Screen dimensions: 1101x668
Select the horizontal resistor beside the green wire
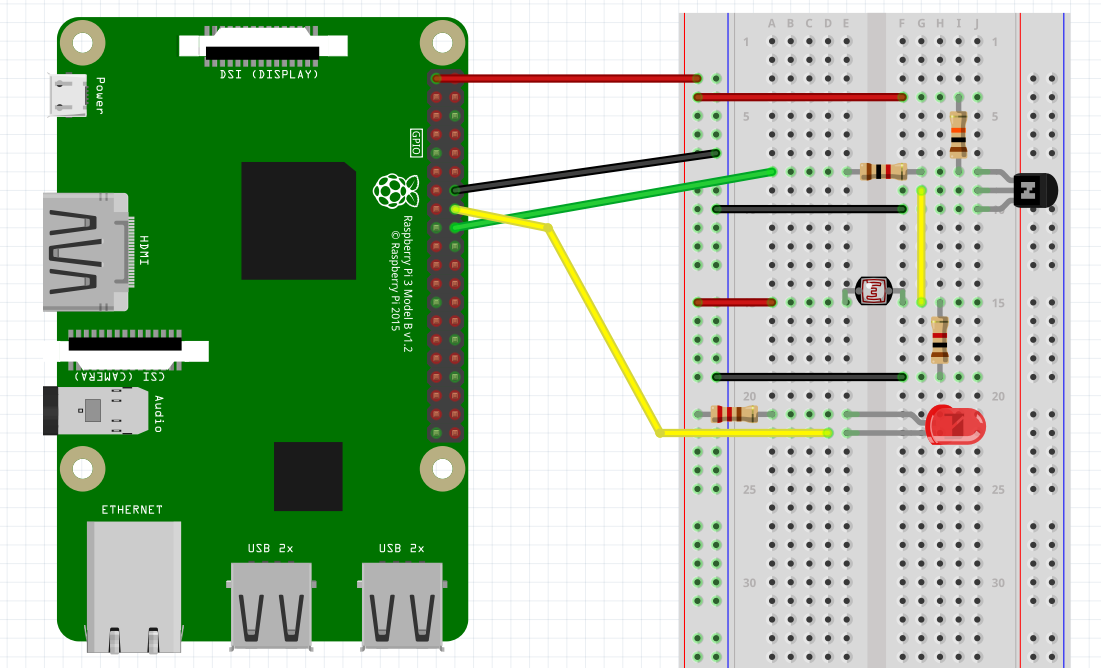point(884,171)
